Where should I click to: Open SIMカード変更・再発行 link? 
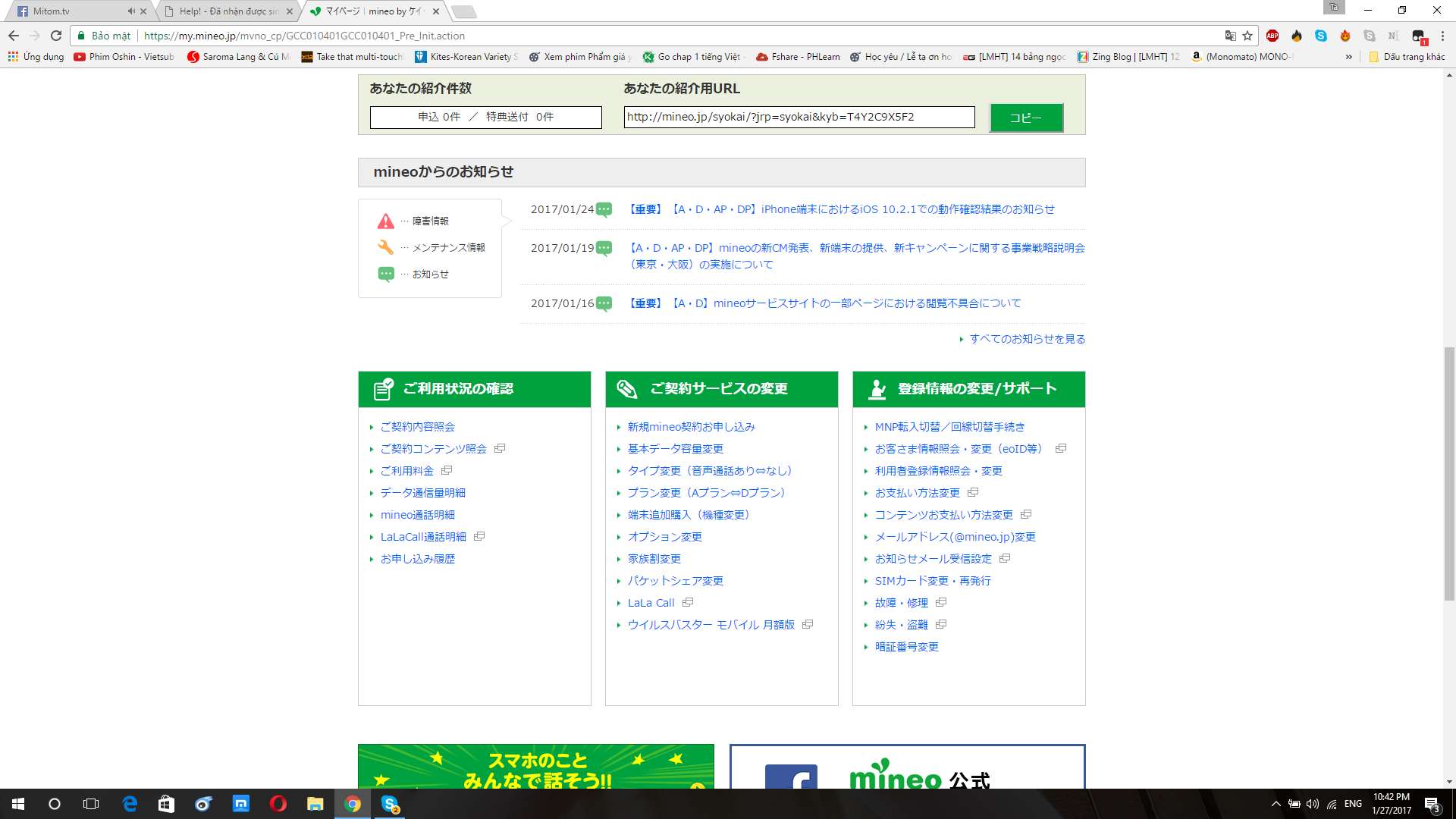(933, 581)
